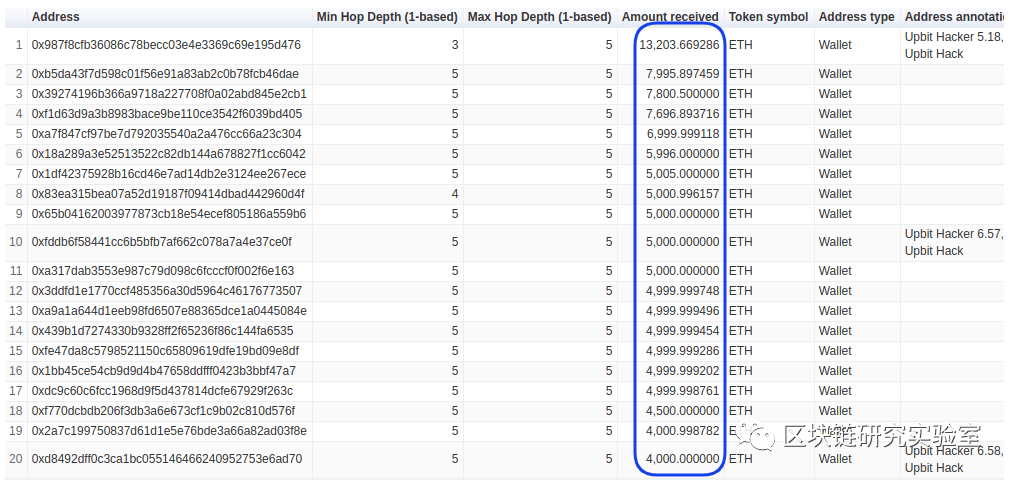This screenshot has height=480, width=1014.
Task: Click the Token symbol column header
Action: pyautogui.click(x=768, y=17)
